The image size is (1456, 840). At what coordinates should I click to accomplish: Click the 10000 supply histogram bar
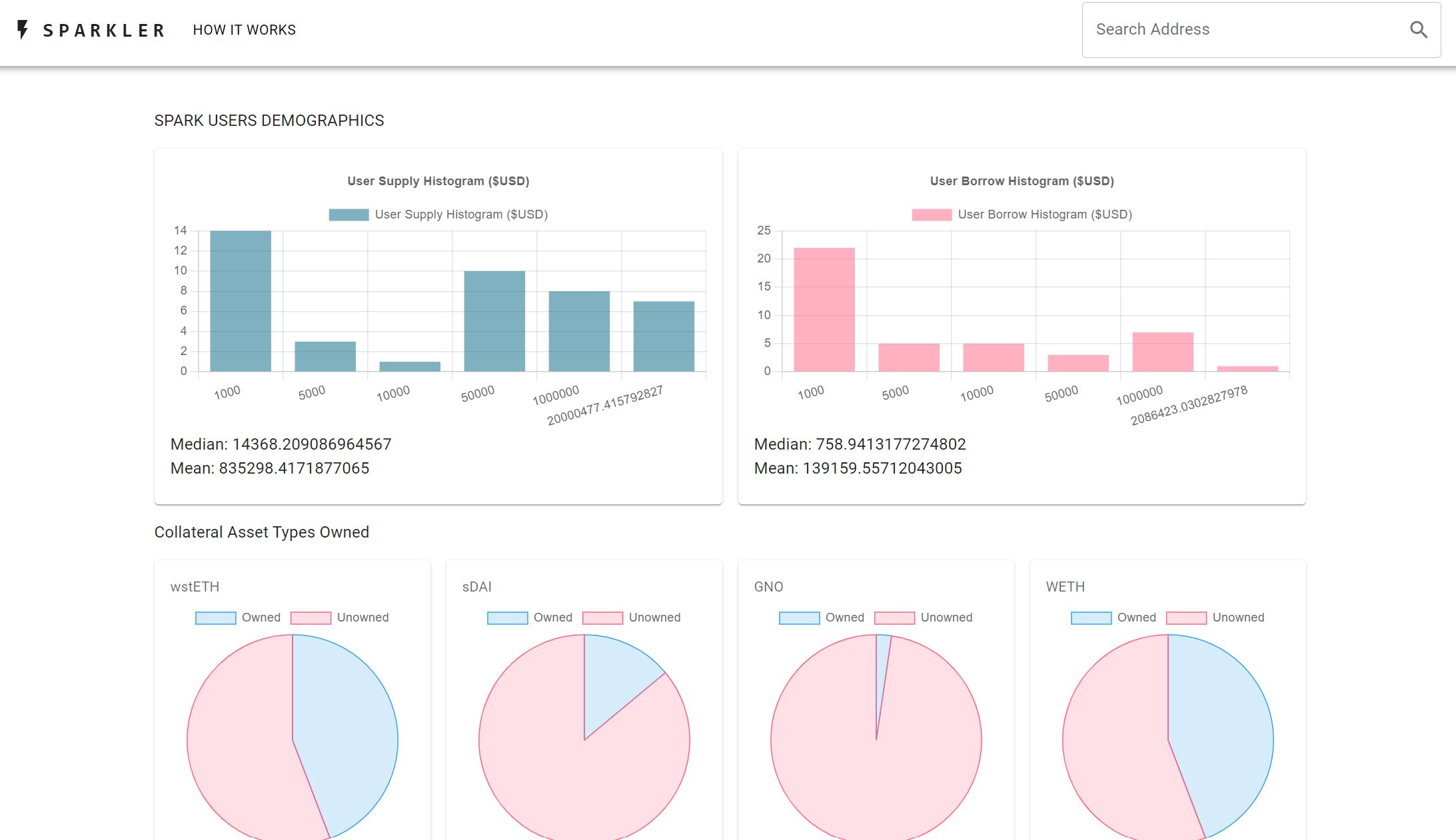pos(410,366)
